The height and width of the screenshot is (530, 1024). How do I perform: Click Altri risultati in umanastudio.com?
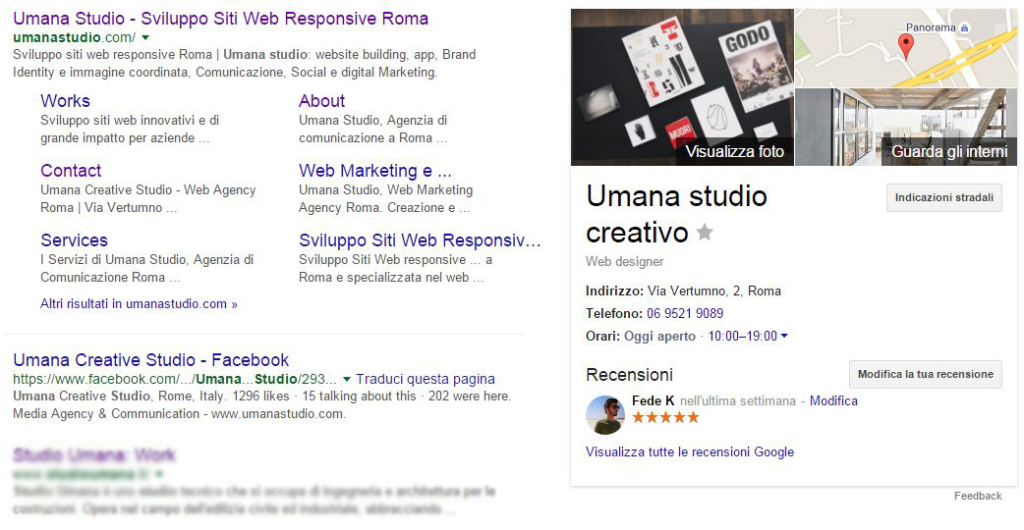pyautogui.click(x=139, y=304)
